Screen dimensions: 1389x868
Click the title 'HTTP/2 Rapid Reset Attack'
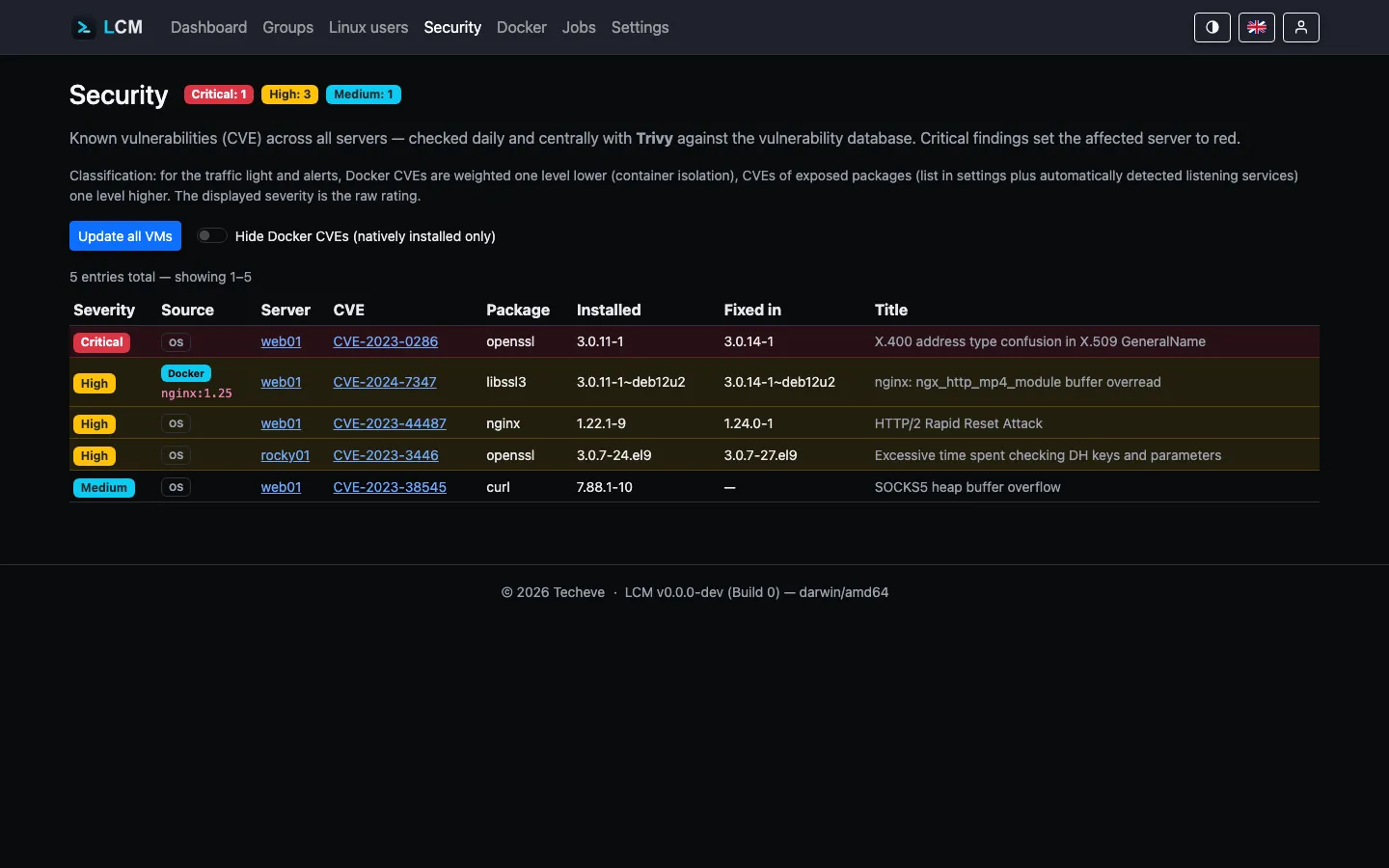click(x=959, y=423)
